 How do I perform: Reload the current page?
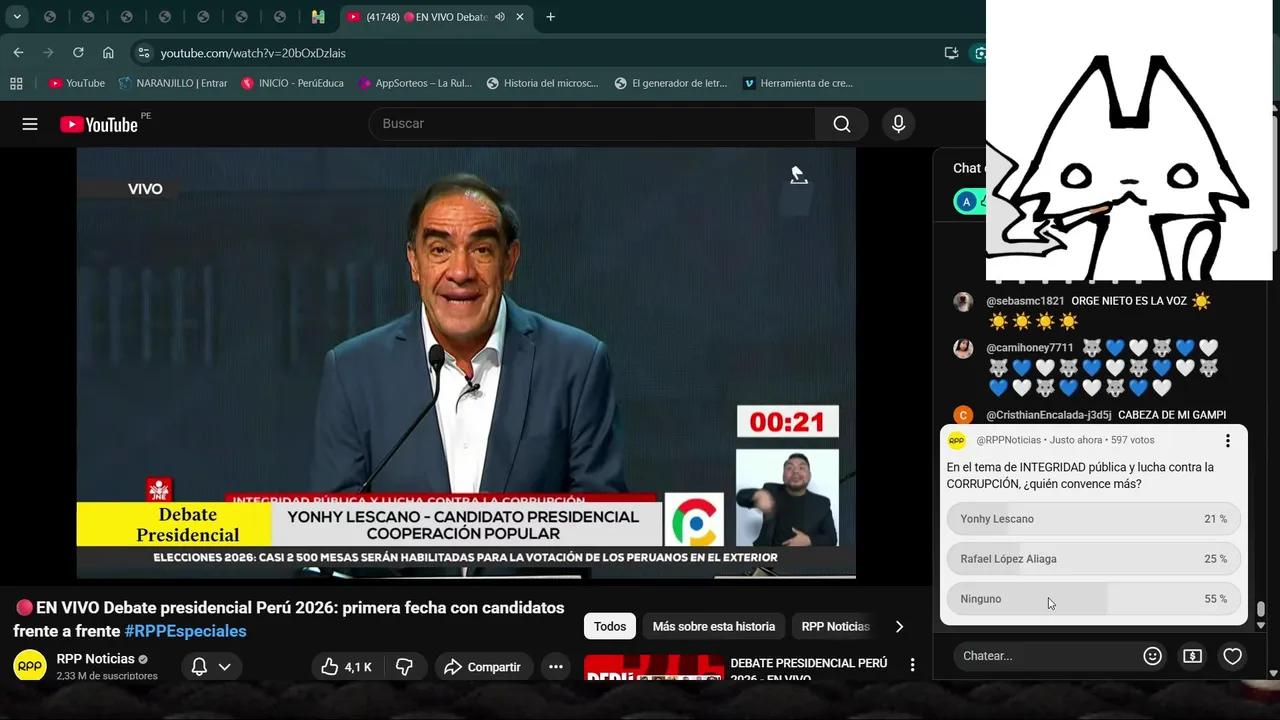pos(78,53)
